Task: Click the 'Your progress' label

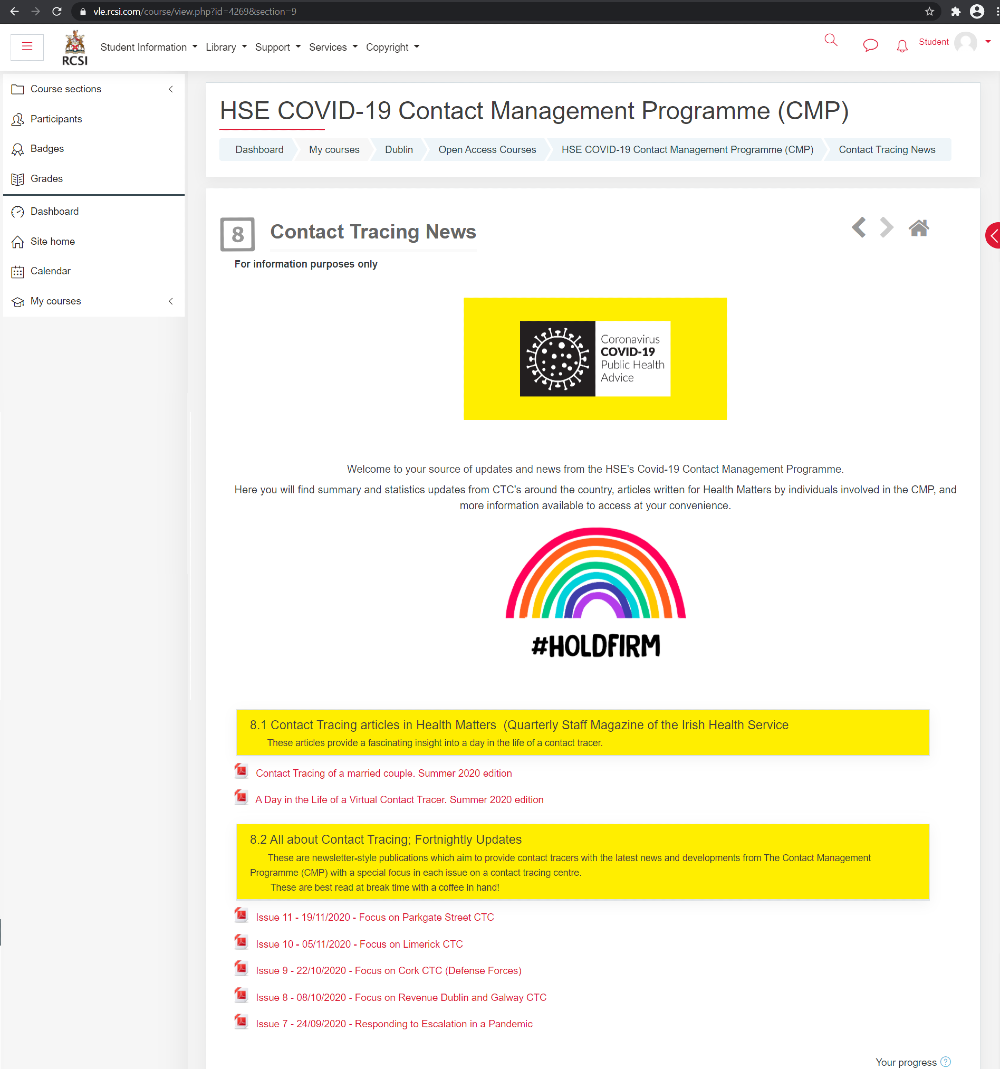Action: (906, 1062)
